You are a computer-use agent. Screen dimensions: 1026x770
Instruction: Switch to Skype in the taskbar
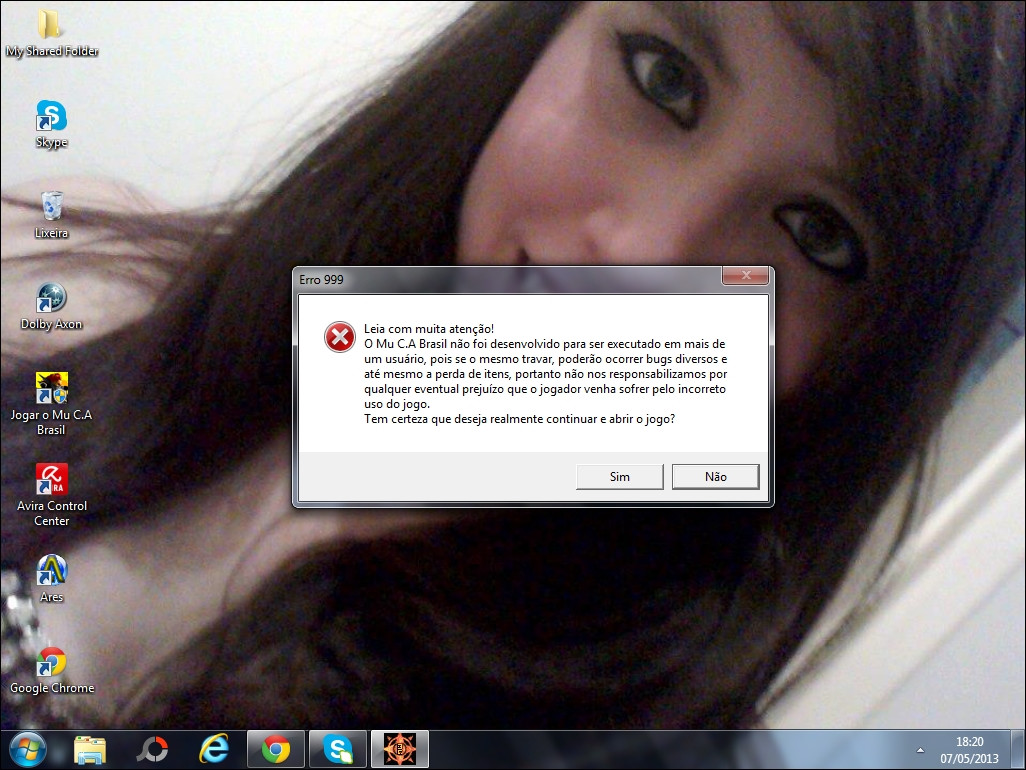[x=337, y=748]
